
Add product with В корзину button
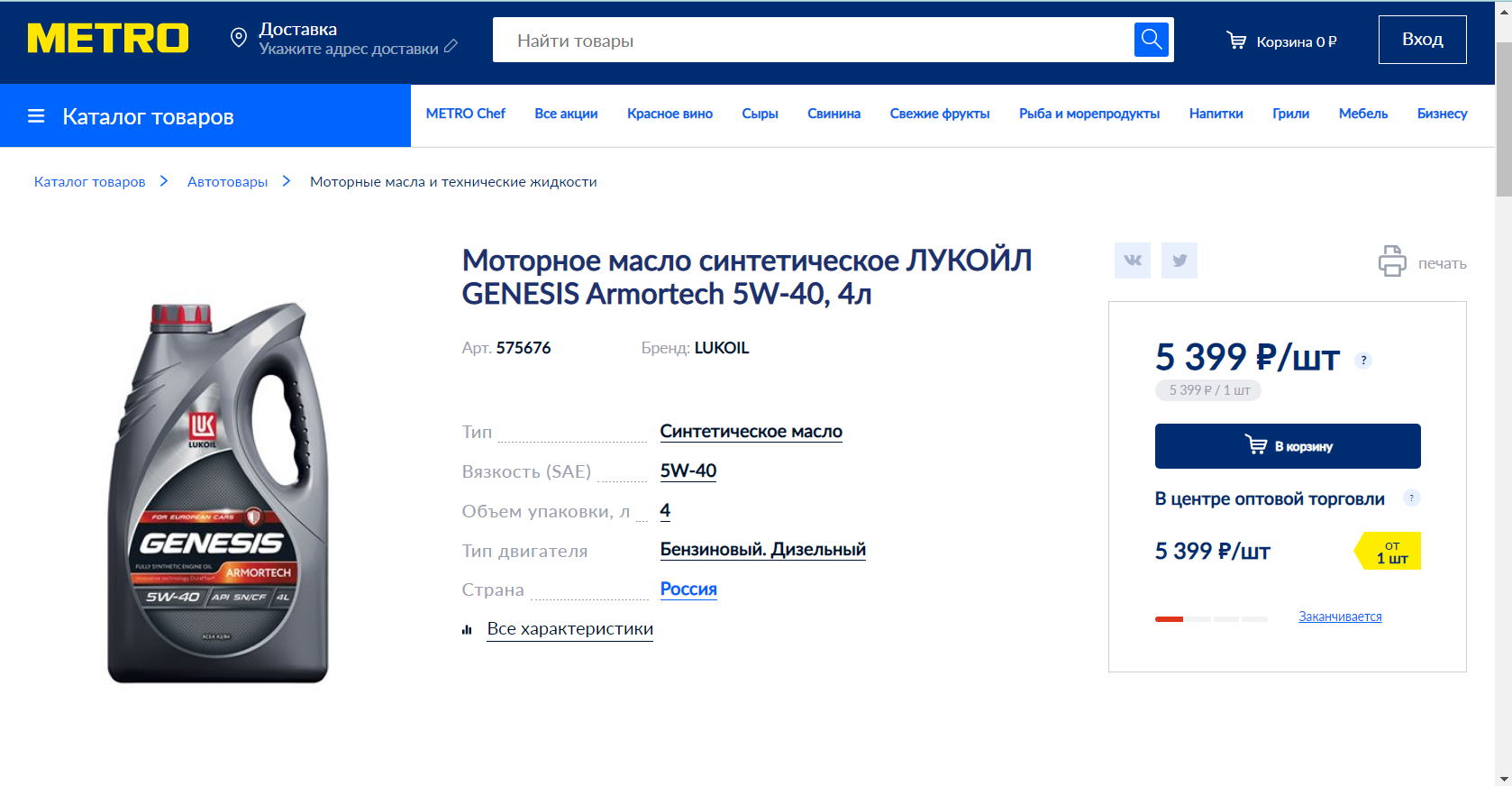[x=1288, y=446]
